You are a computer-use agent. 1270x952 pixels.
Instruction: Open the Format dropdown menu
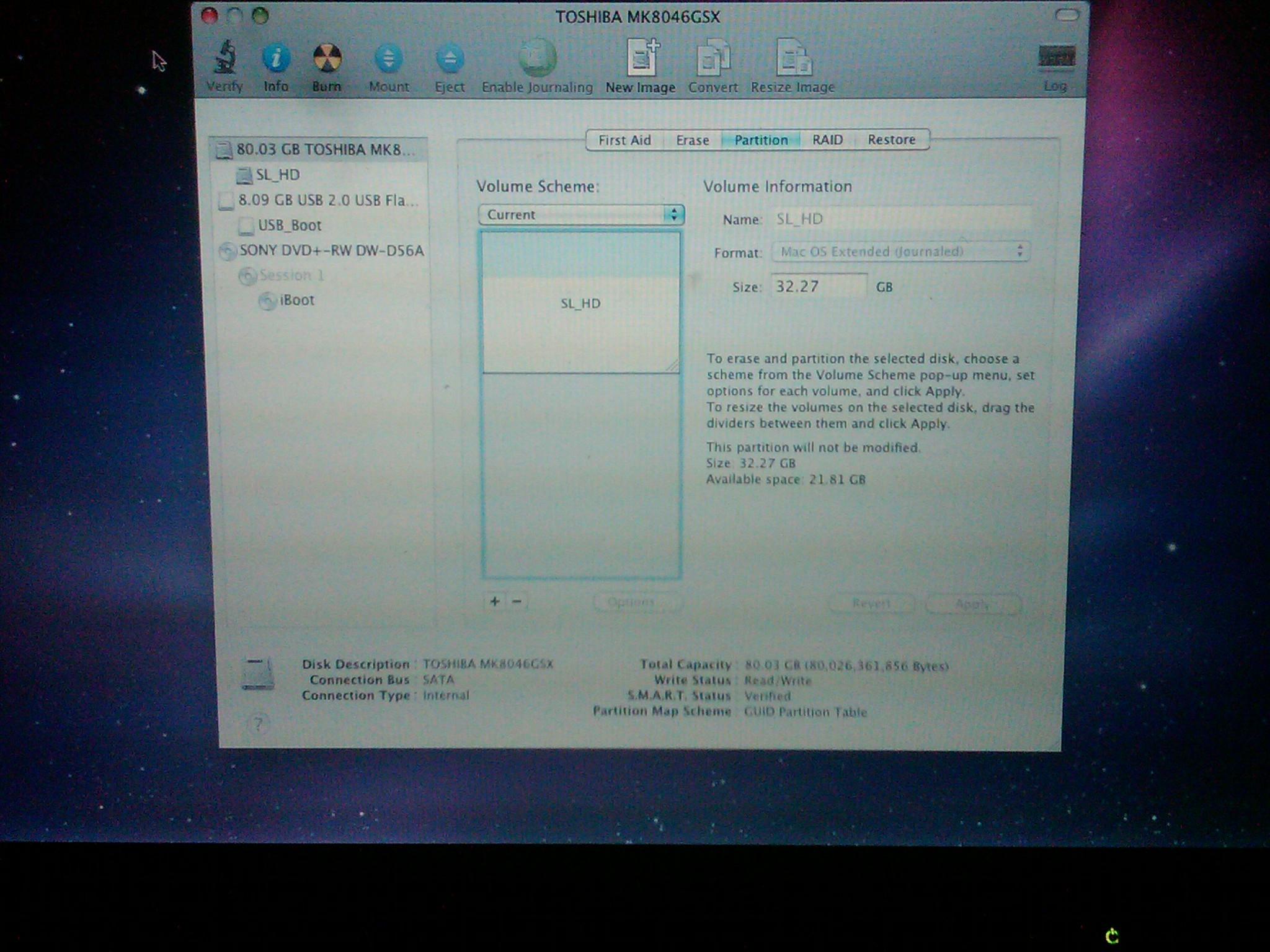coord(900,252)
